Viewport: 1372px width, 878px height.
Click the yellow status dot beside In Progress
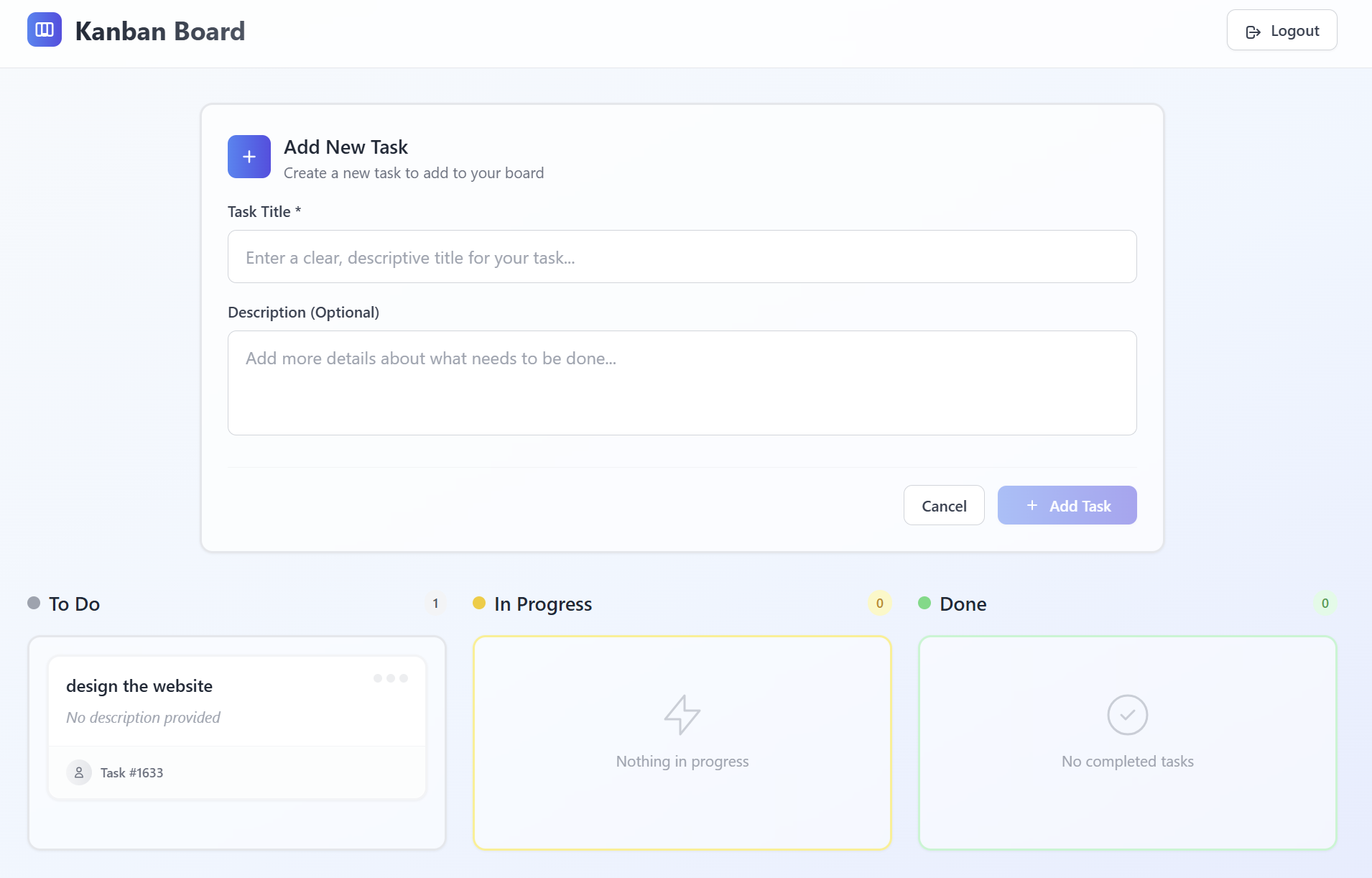coord(479,603)
